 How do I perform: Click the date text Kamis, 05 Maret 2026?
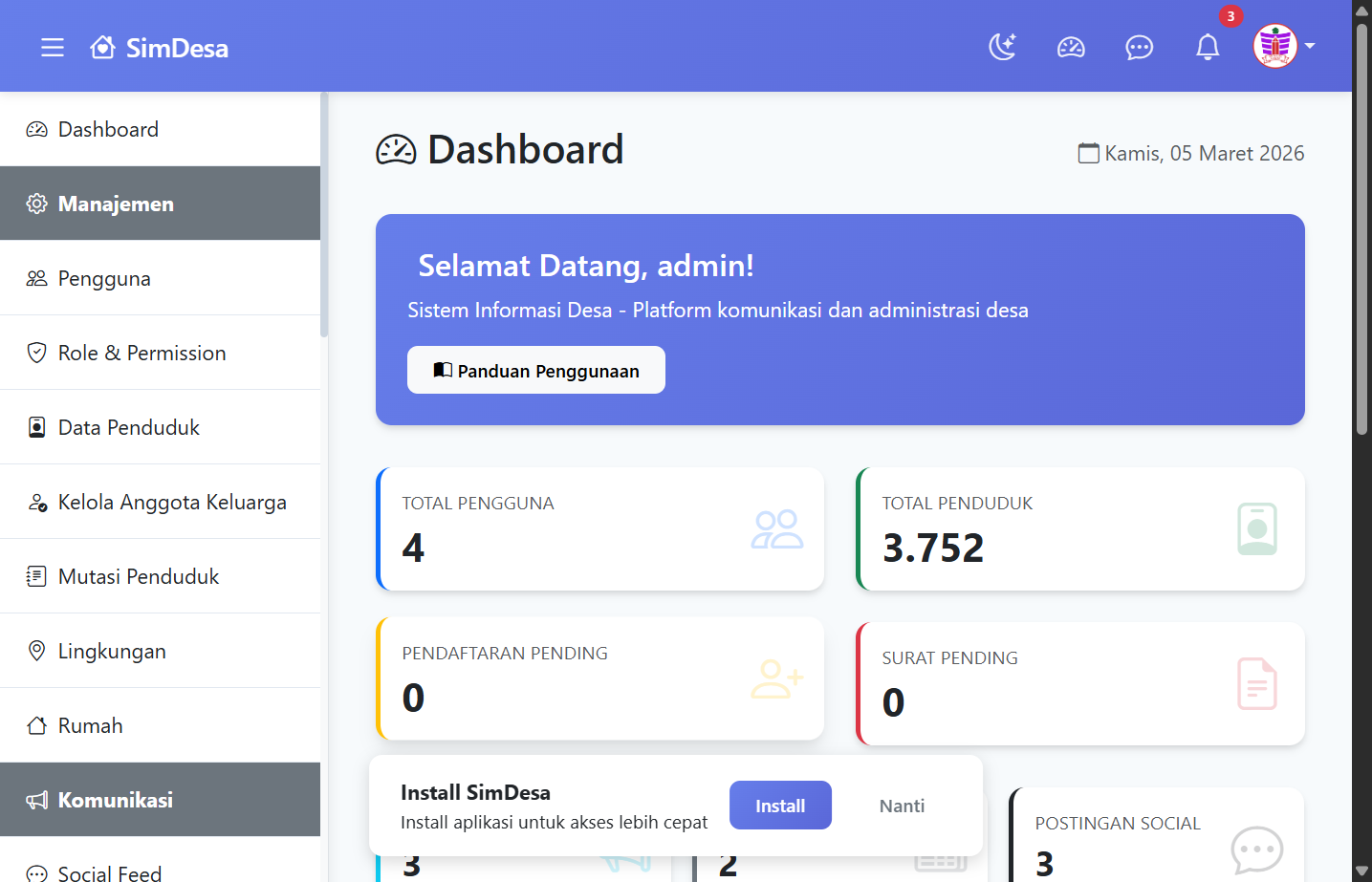1205,153
